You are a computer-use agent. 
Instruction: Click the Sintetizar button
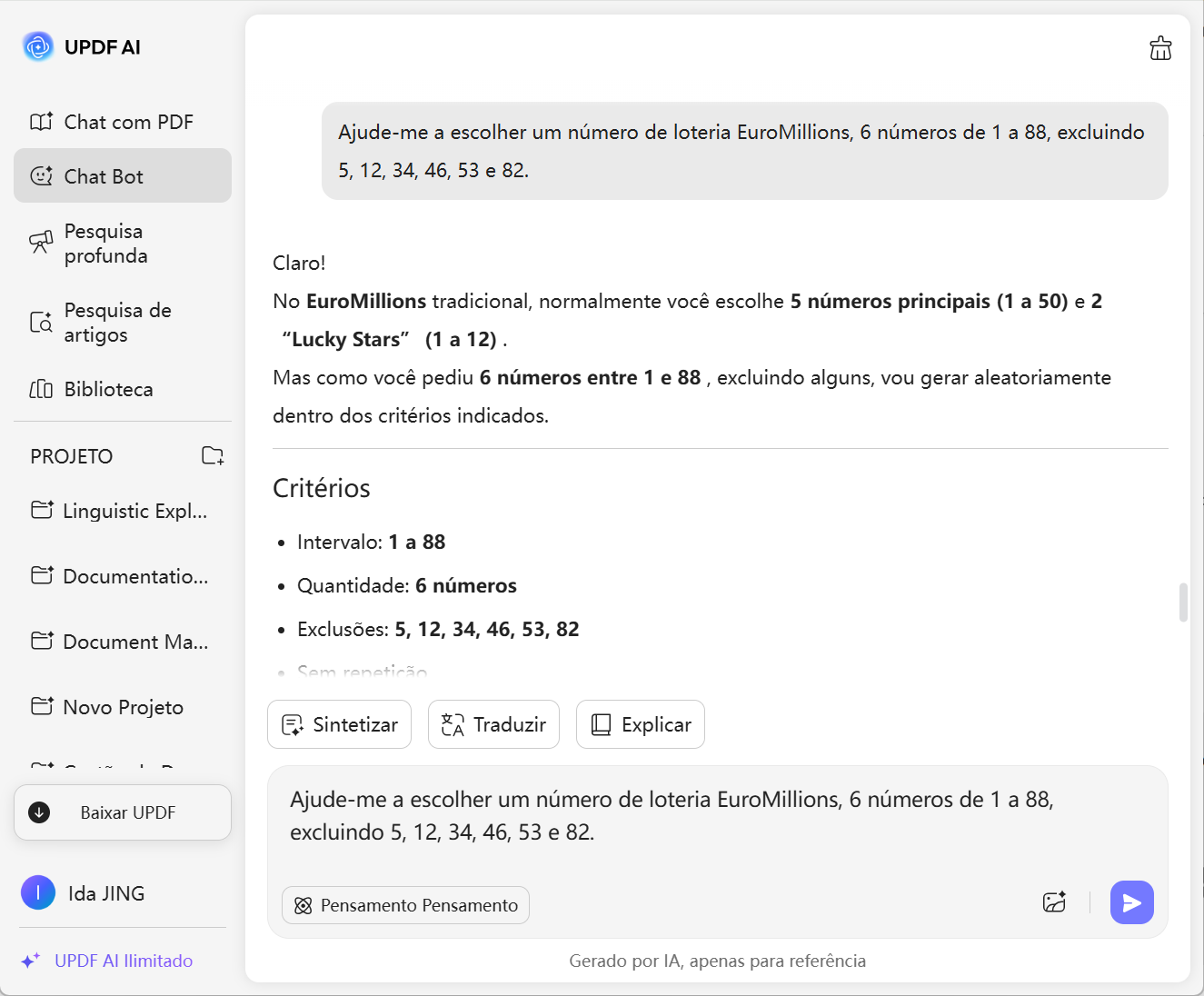[339, 724]
